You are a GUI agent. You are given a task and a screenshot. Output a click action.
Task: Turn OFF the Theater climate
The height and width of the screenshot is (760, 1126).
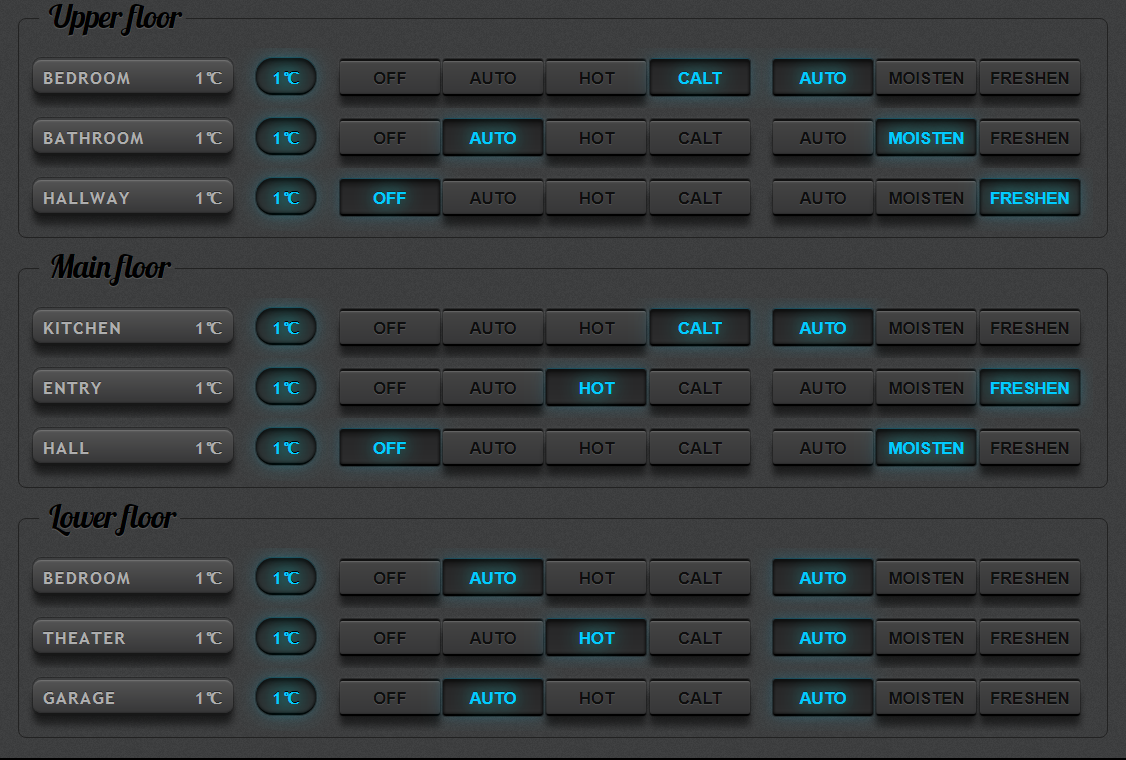point(389,638)
